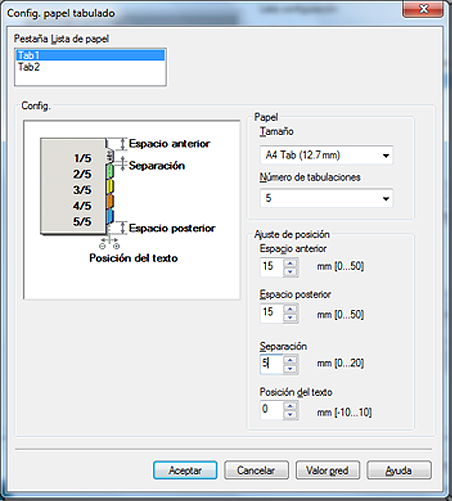The image size is (452, 501).
Task: Click the Cancelar button
Action: 256,470
